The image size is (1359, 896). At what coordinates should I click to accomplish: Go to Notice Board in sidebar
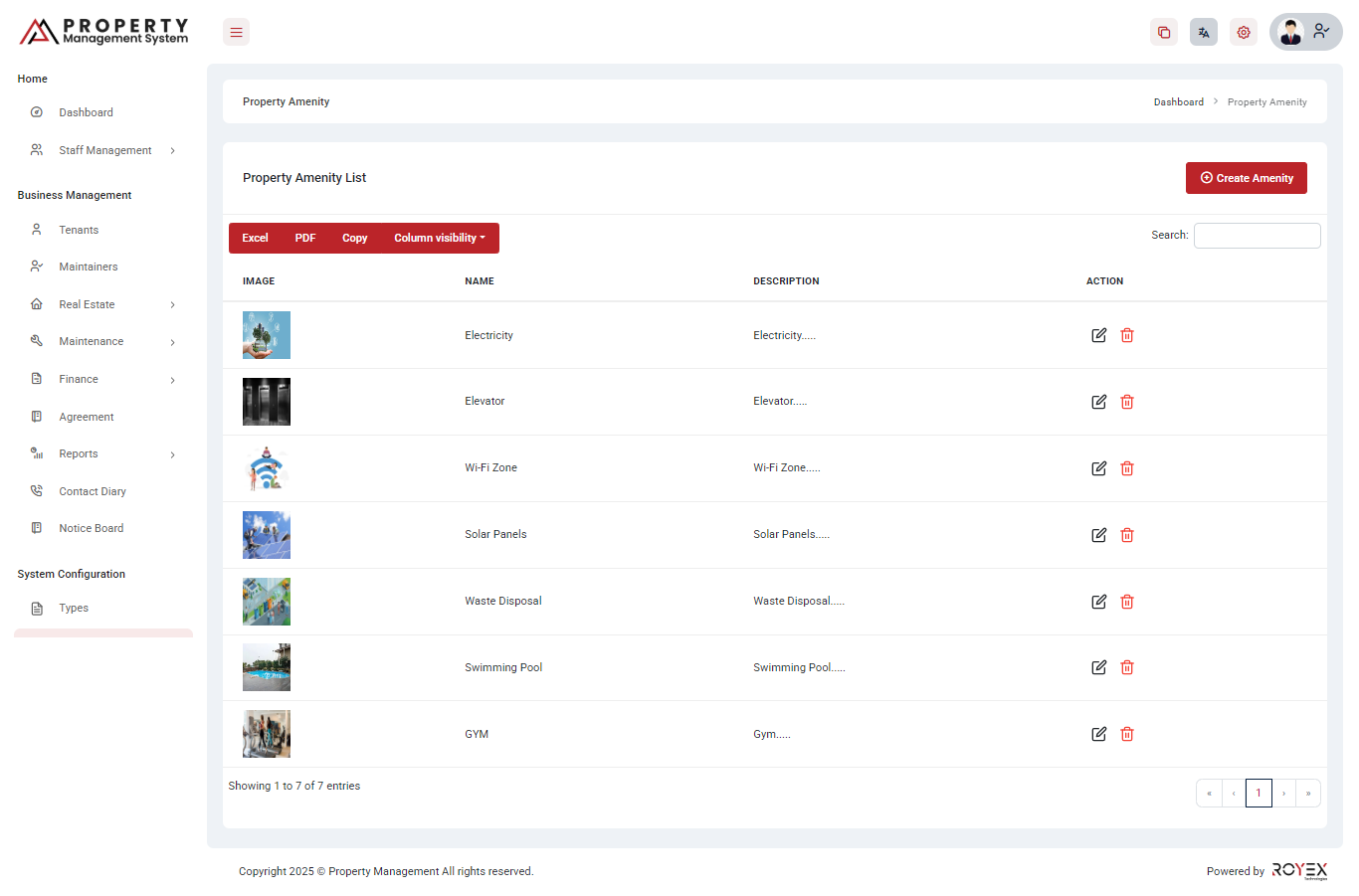pos(91,528)
